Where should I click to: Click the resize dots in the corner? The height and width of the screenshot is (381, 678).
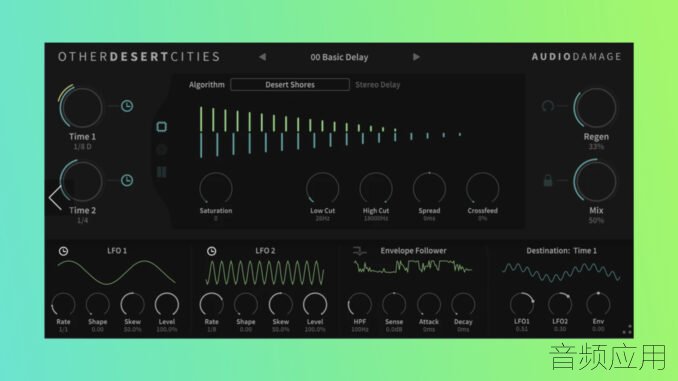point(627,330)
